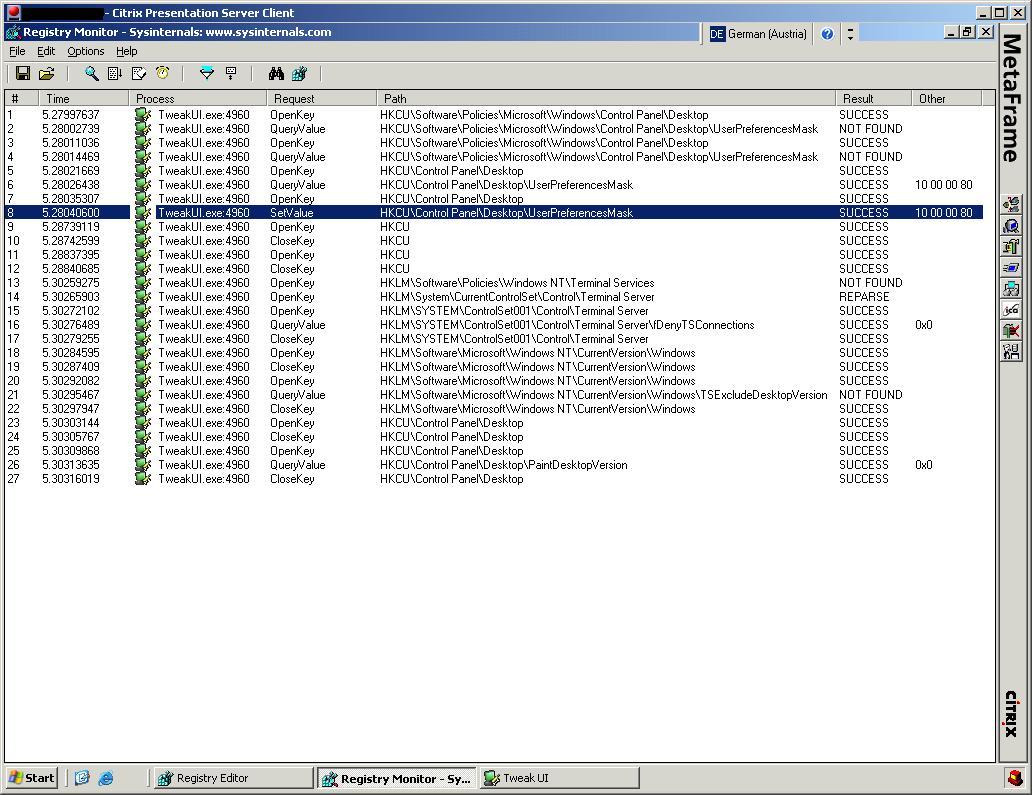Open the Filter funnel icon
Screen dimensions: 1032x795
point(207,73)
